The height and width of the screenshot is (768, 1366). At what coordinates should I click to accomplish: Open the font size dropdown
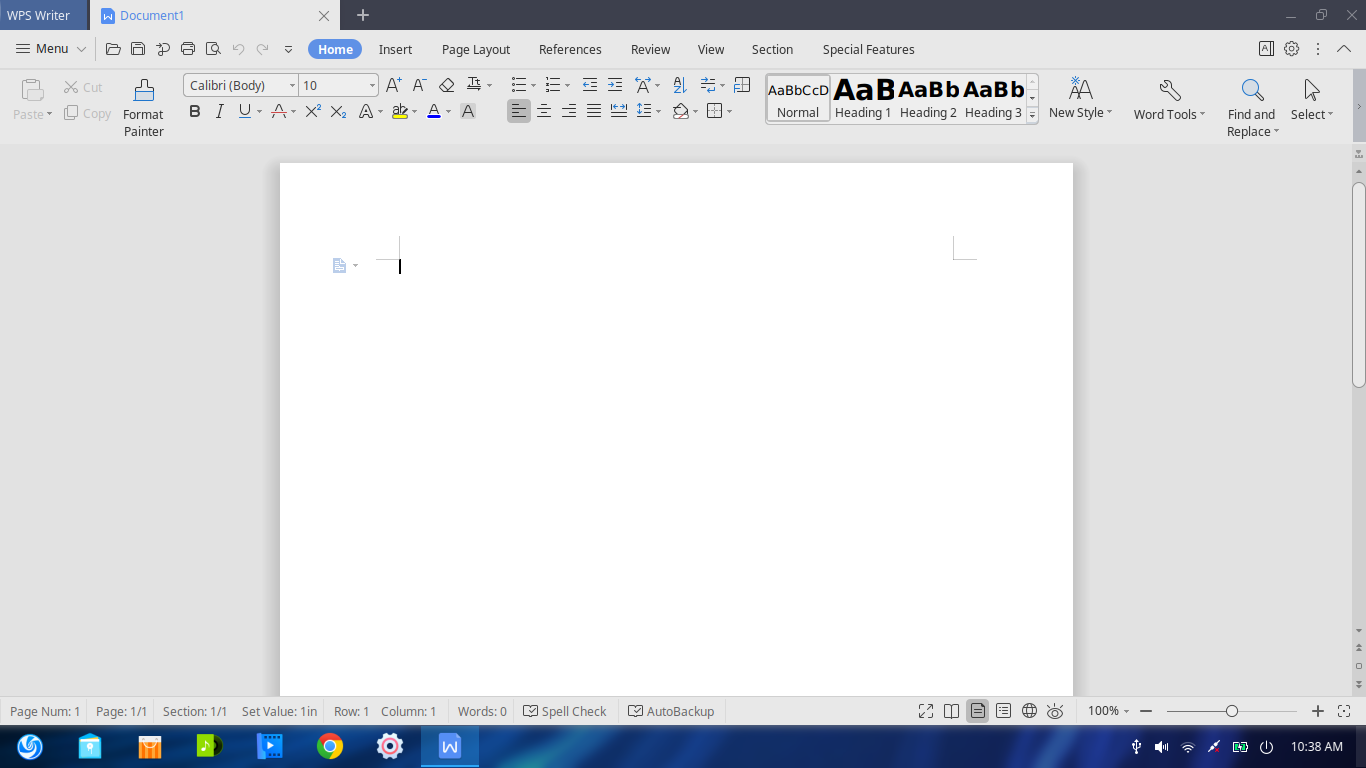click(372, 86)
